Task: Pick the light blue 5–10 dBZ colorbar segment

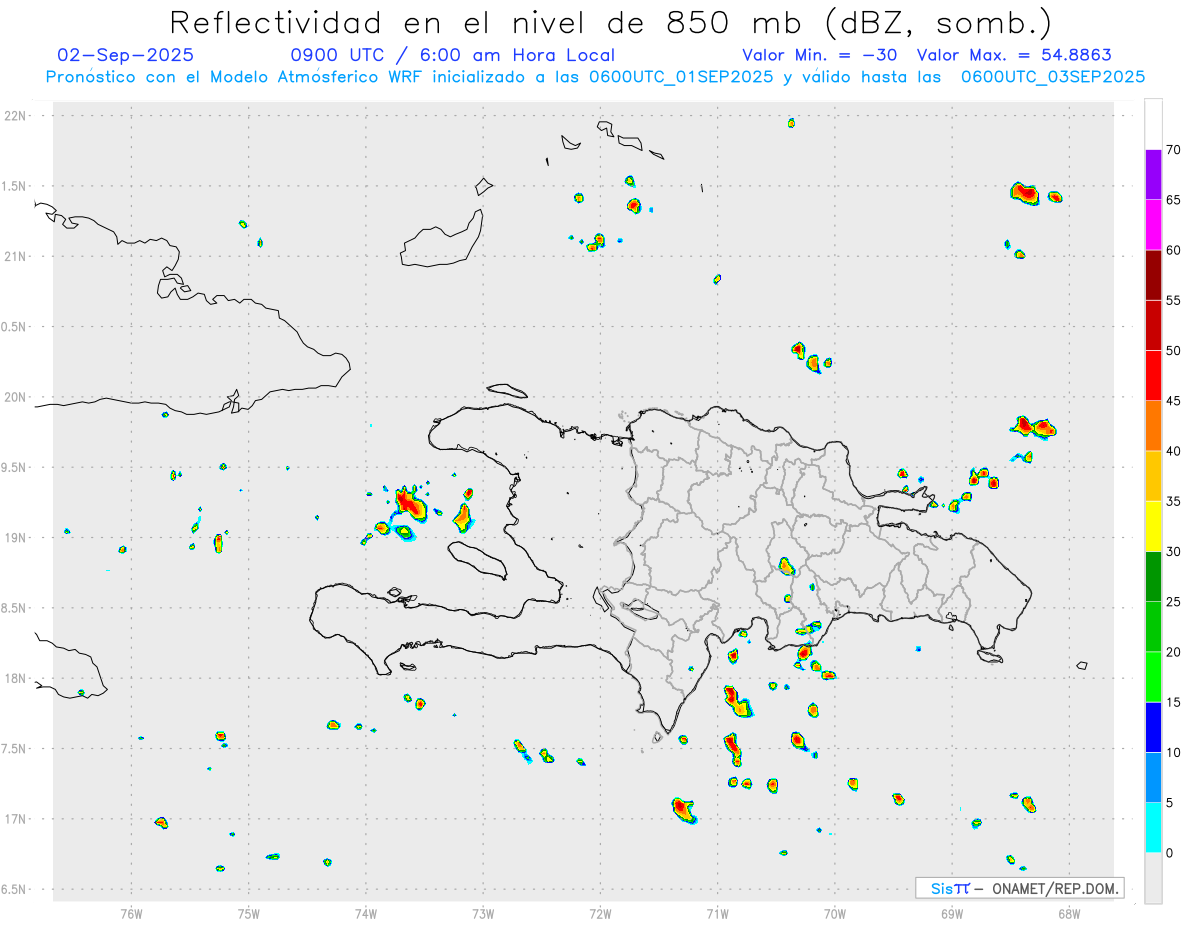Action: pos(1153,778)
